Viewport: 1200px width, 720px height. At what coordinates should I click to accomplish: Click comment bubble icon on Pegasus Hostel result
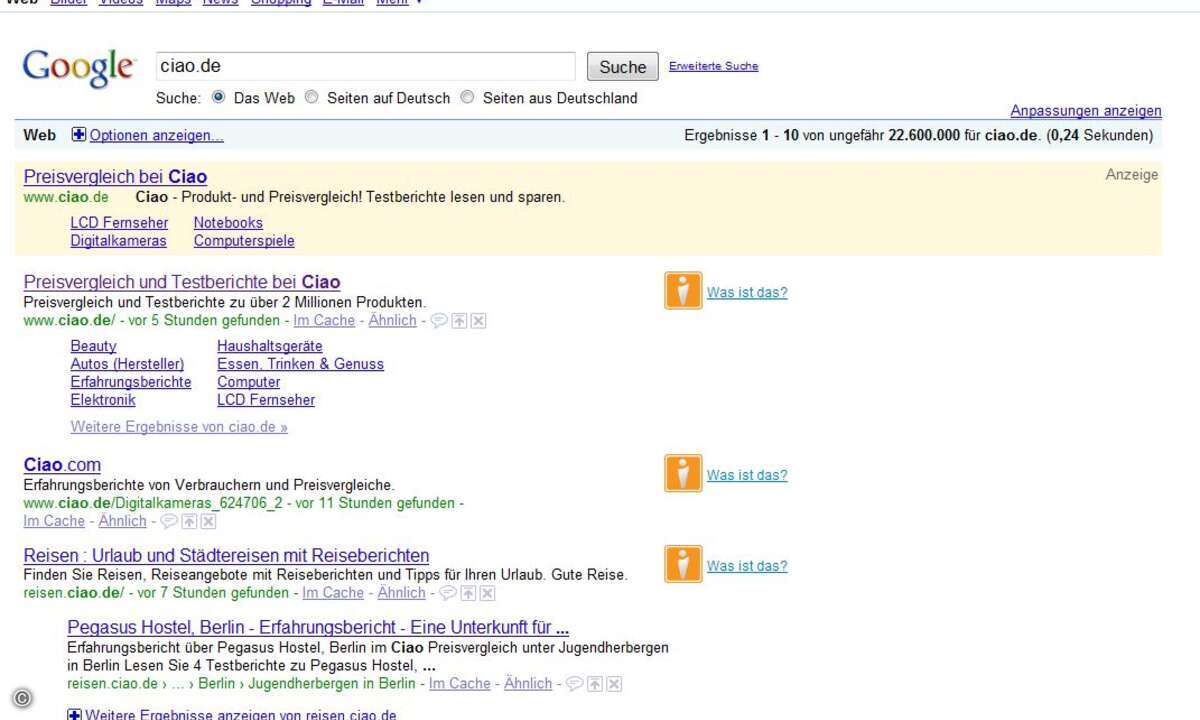[x=574, y=684]
